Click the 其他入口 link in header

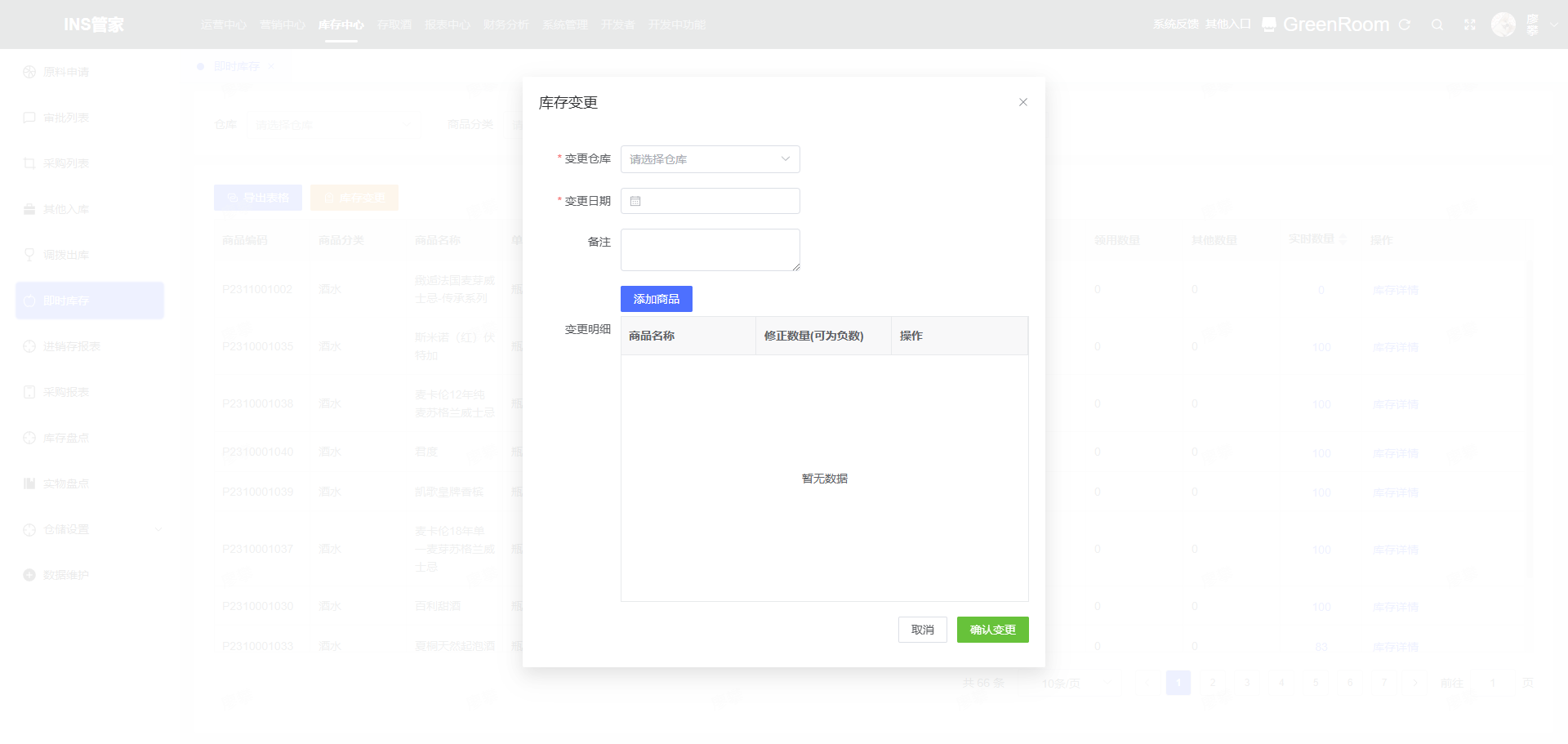point(1227,24)
